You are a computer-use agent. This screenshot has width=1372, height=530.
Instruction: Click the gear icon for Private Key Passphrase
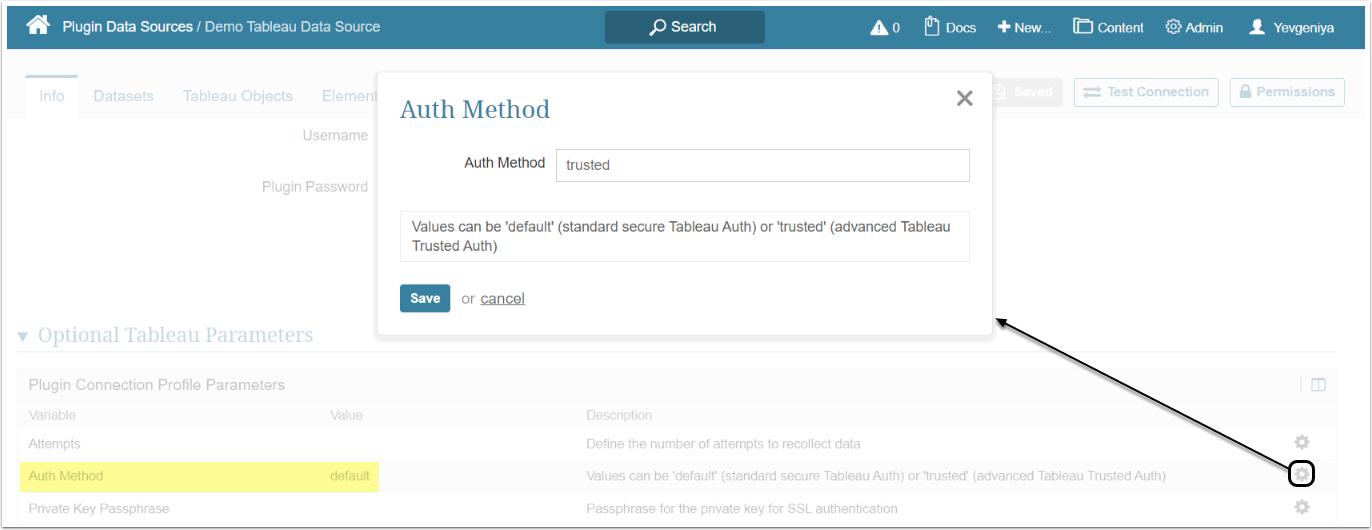[x=1301, y=507]
